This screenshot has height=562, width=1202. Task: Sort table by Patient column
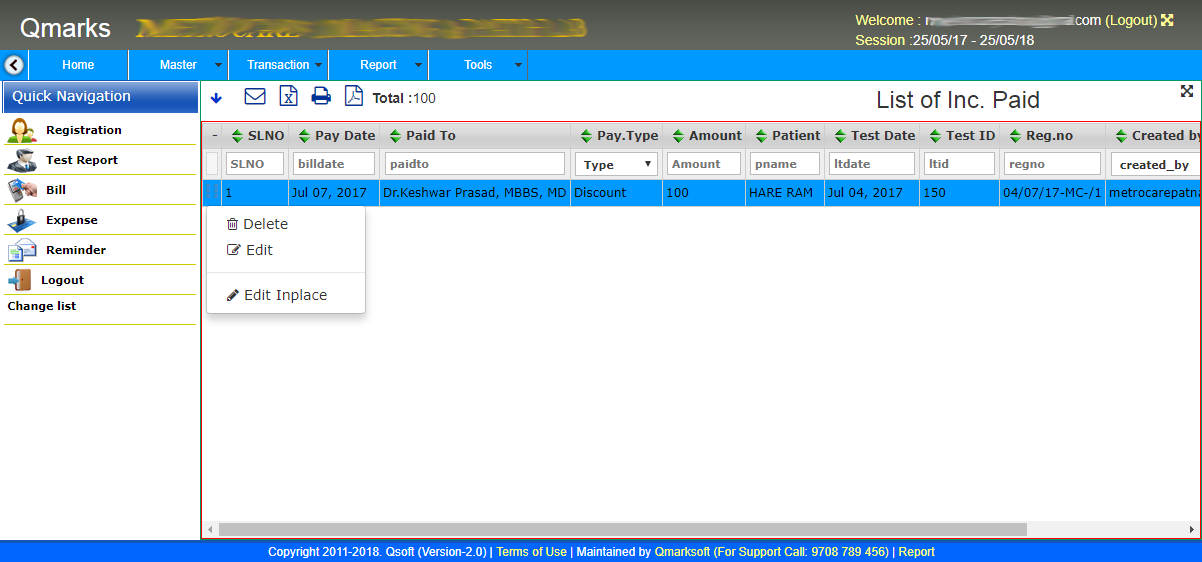pyautogui.click(x=786, y=136)
